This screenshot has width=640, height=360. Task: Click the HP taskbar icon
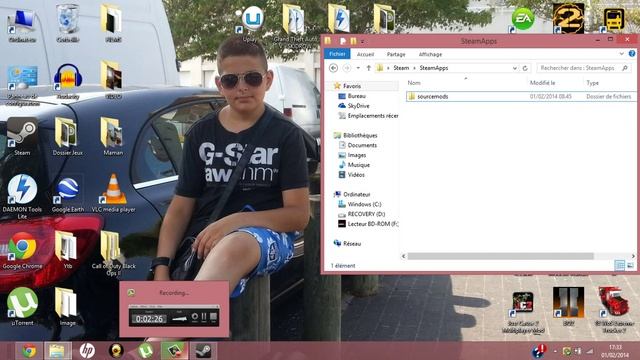87,351
